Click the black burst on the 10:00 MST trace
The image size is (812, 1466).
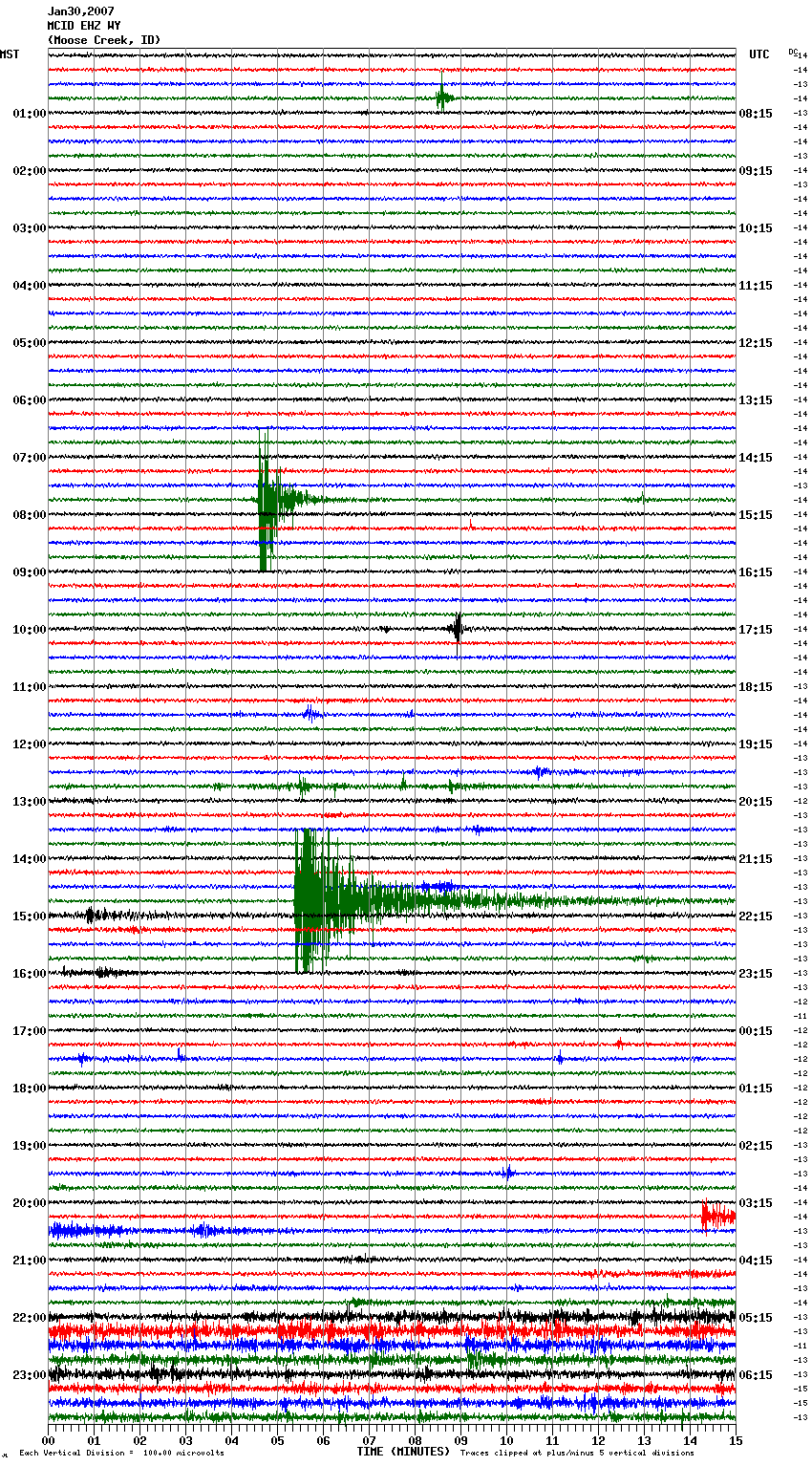[458, 628]
